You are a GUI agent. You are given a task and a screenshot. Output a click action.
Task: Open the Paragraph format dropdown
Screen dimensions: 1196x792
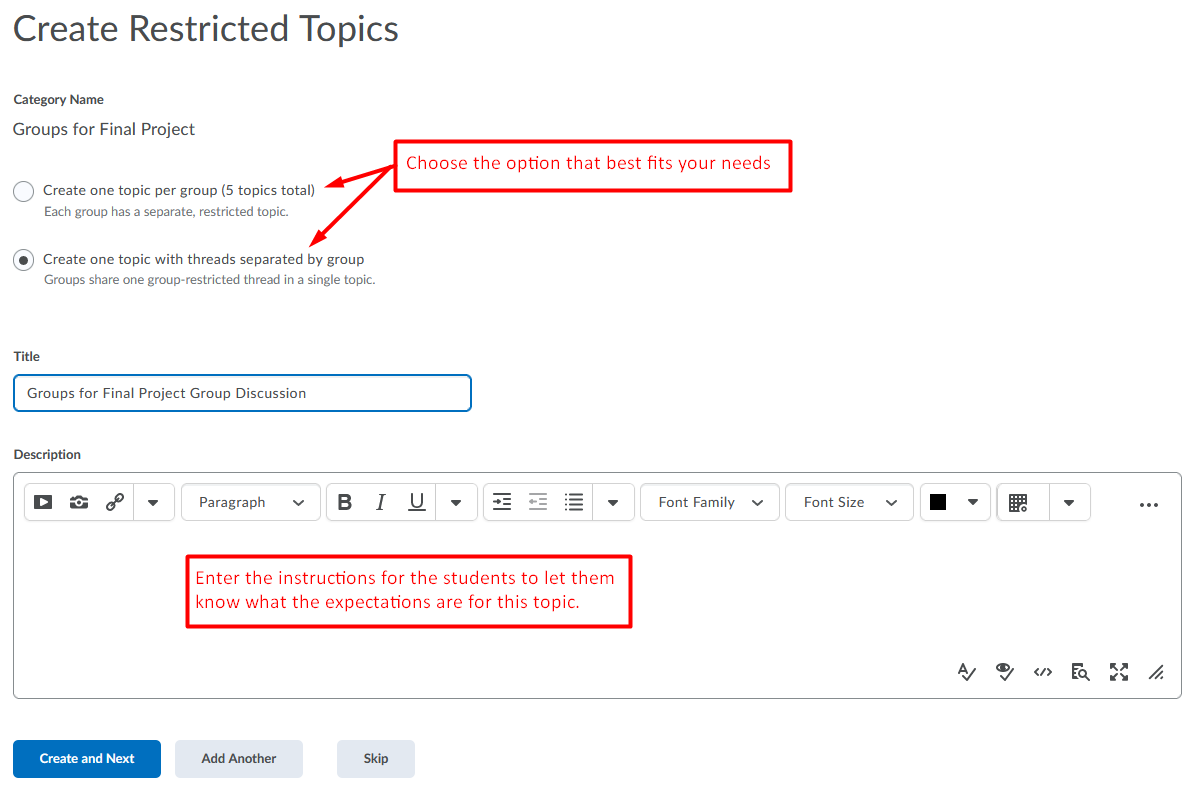[x=251, y=503]
